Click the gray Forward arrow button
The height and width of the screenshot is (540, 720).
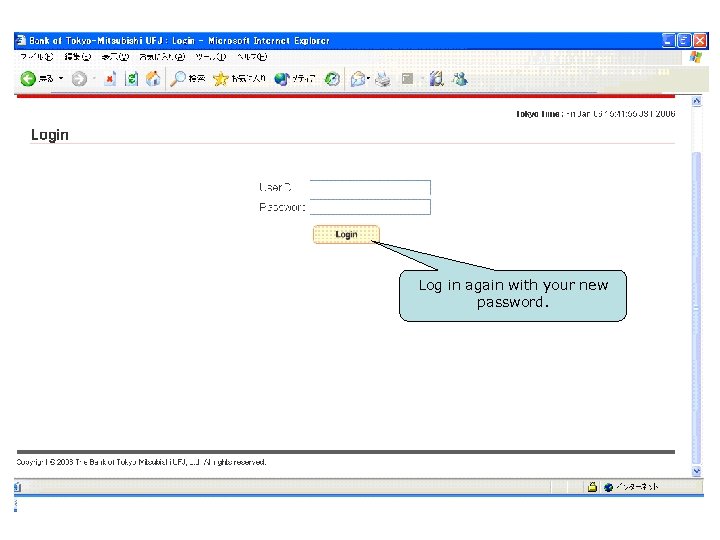(x=79, y=79)
